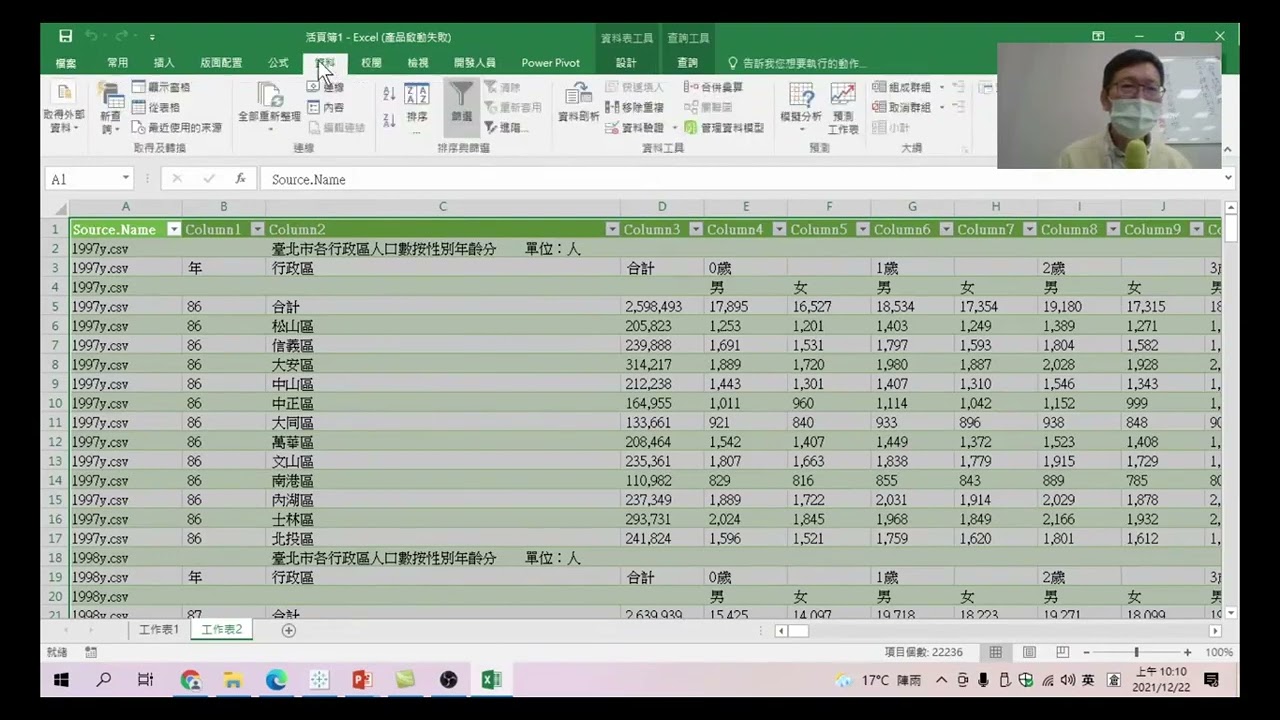Open 組成群組 dropdown arrow

pyautogui.click(x=942, y=88)
